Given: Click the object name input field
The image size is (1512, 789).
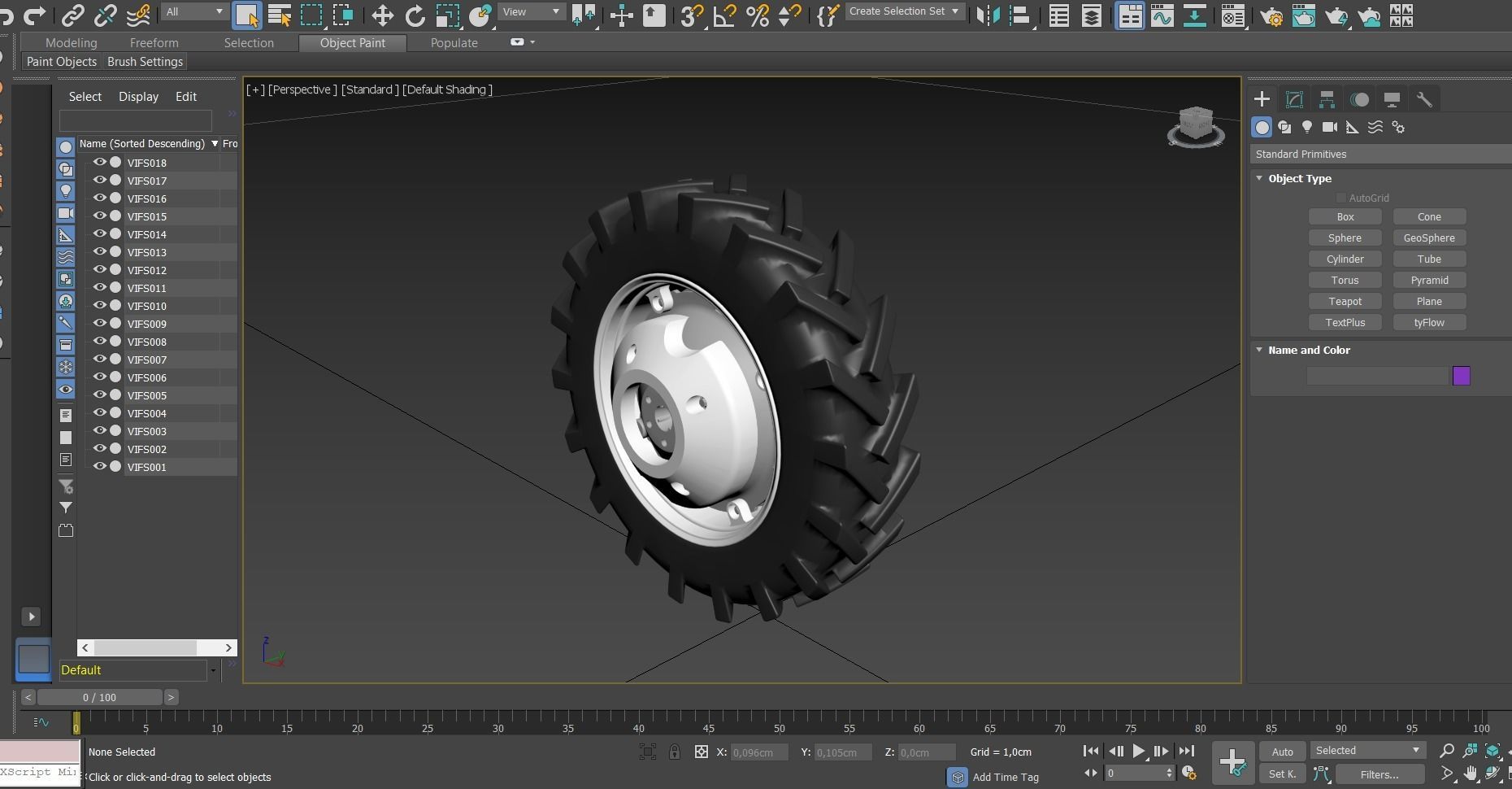Looking at the screenshot, I should [1377, 376].
